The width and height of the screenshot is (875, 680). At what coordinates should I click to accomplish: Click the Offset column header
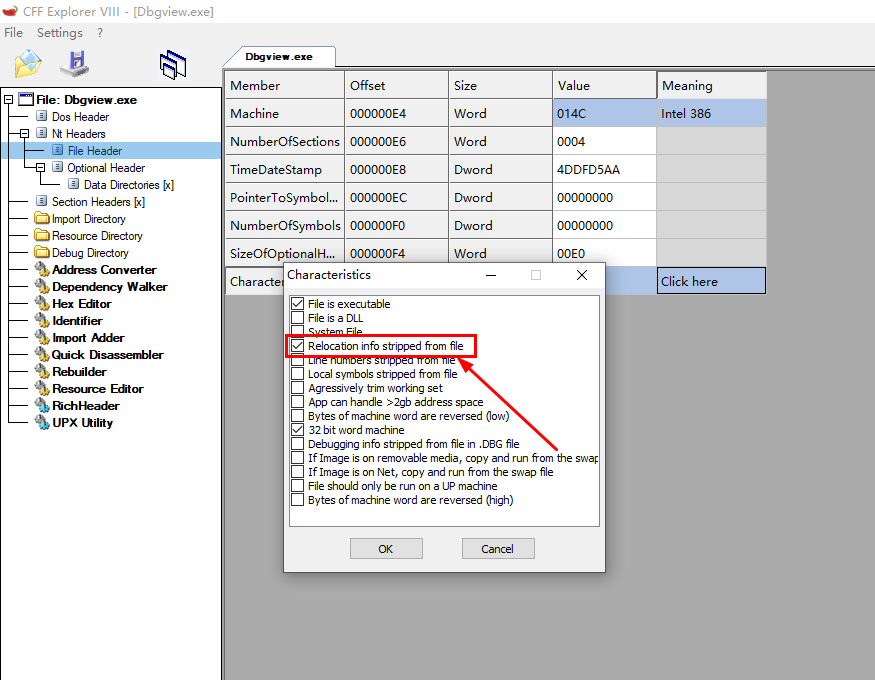point(397,85)
